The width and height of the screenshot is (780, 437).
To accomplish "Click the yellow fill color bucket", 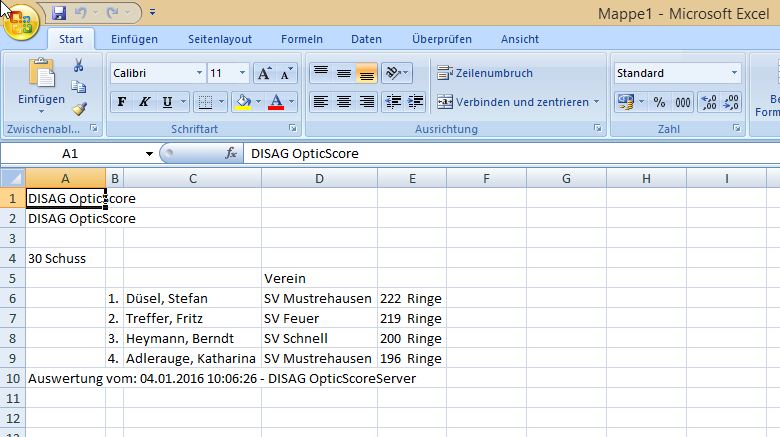I will click(x=241, y=102).
